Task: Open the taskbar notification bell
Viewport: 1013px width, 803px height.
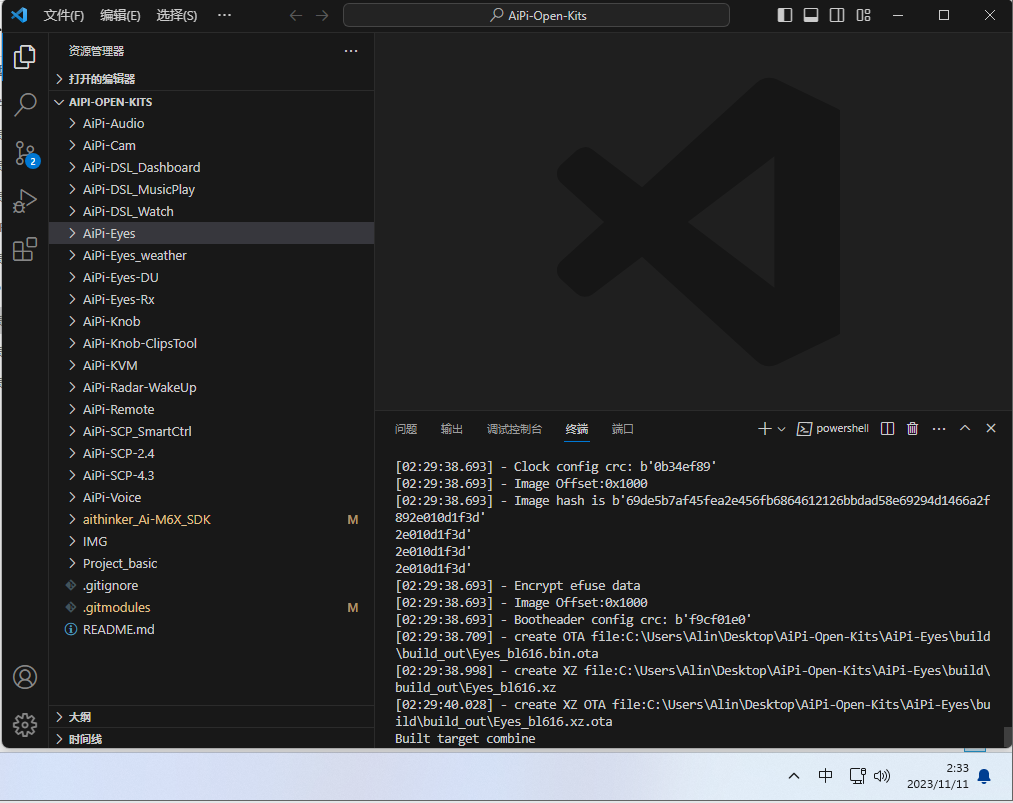Action: (x=984, y=776)
